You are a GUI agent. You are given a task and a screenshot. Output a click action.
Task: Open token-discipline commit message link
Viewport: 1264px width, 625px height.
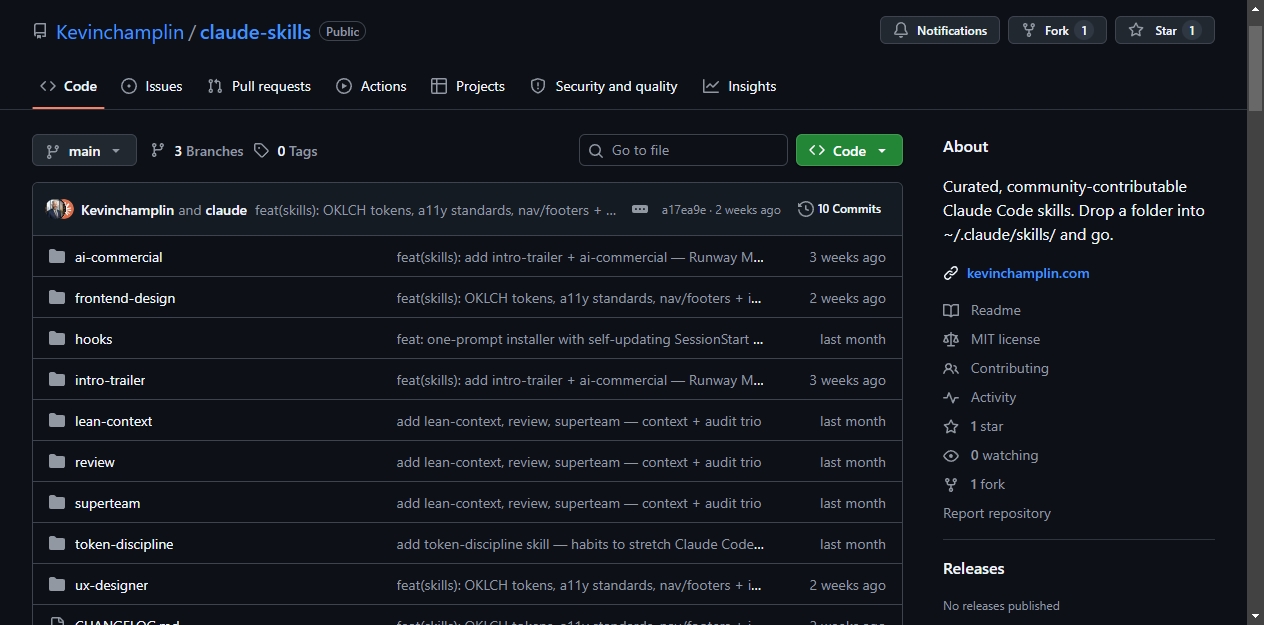pos(580,544)
